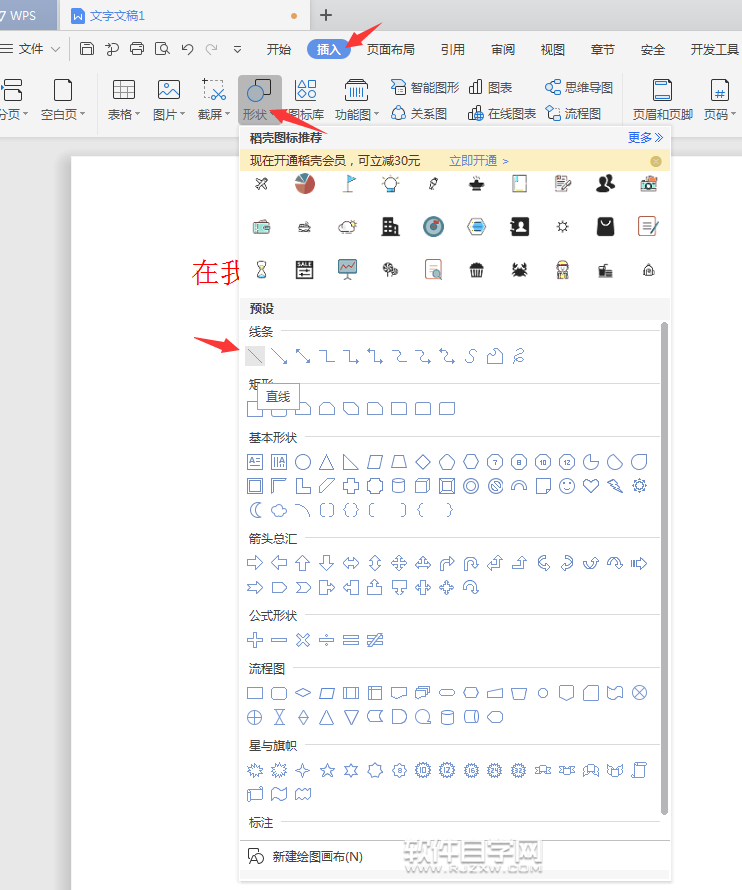
Task: Click the Print toolbar icon
Action: coord(137,49)
